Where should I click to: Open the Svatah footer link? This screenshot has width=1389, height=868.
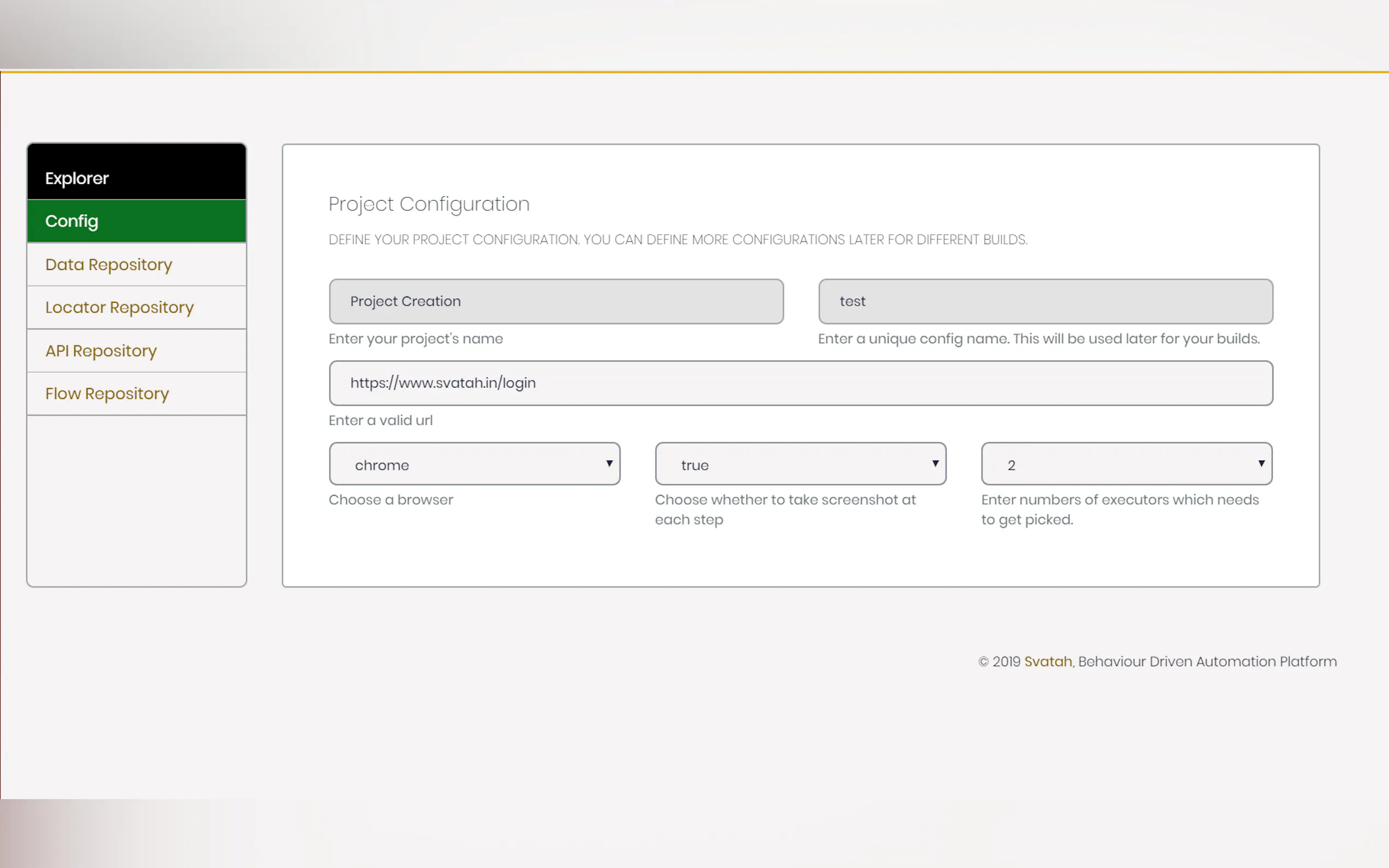coord(1047,661)
